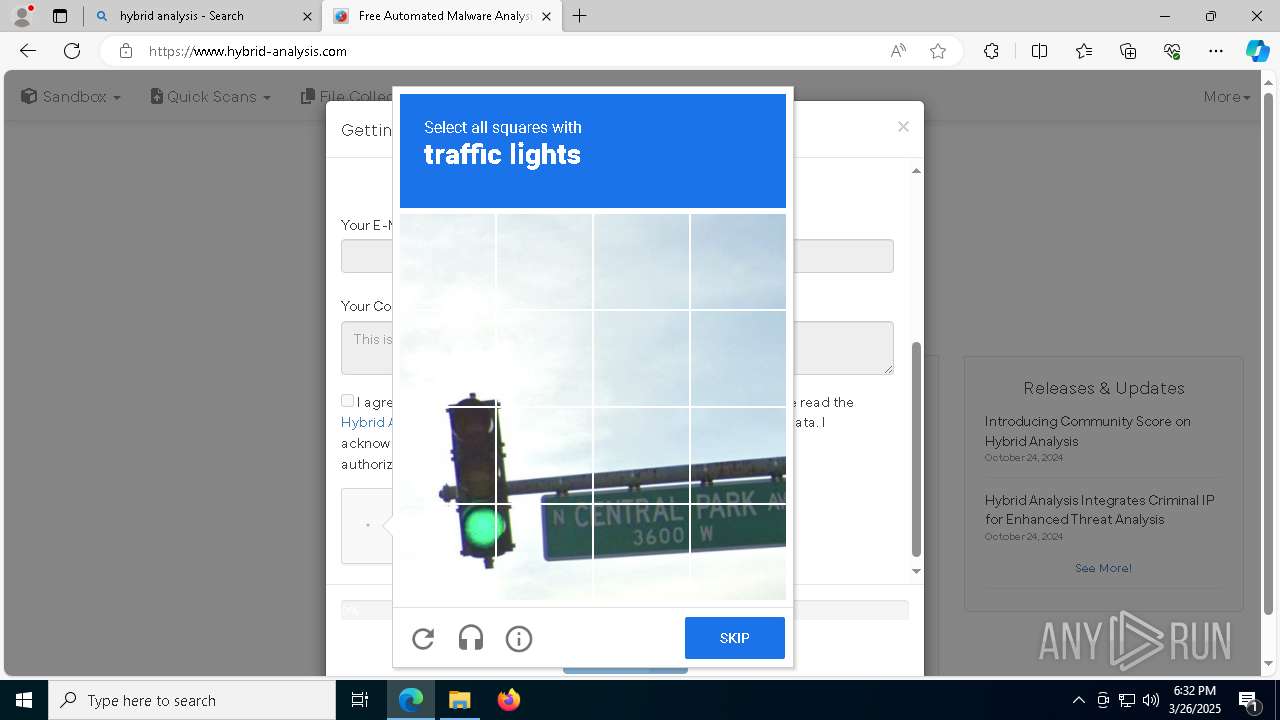Open the File Collections menu
This screenshot has width=1280, height=720.
point(346,97)
